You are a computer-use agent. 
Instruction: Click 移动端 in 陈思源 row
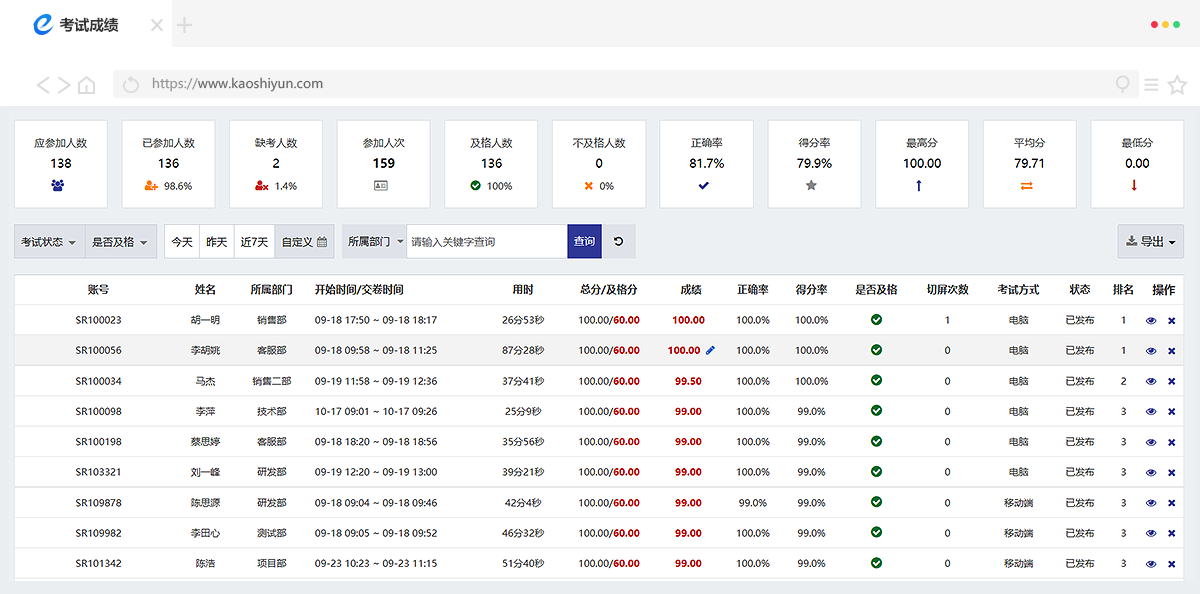pyautogui.click(x=1018, y=503)
